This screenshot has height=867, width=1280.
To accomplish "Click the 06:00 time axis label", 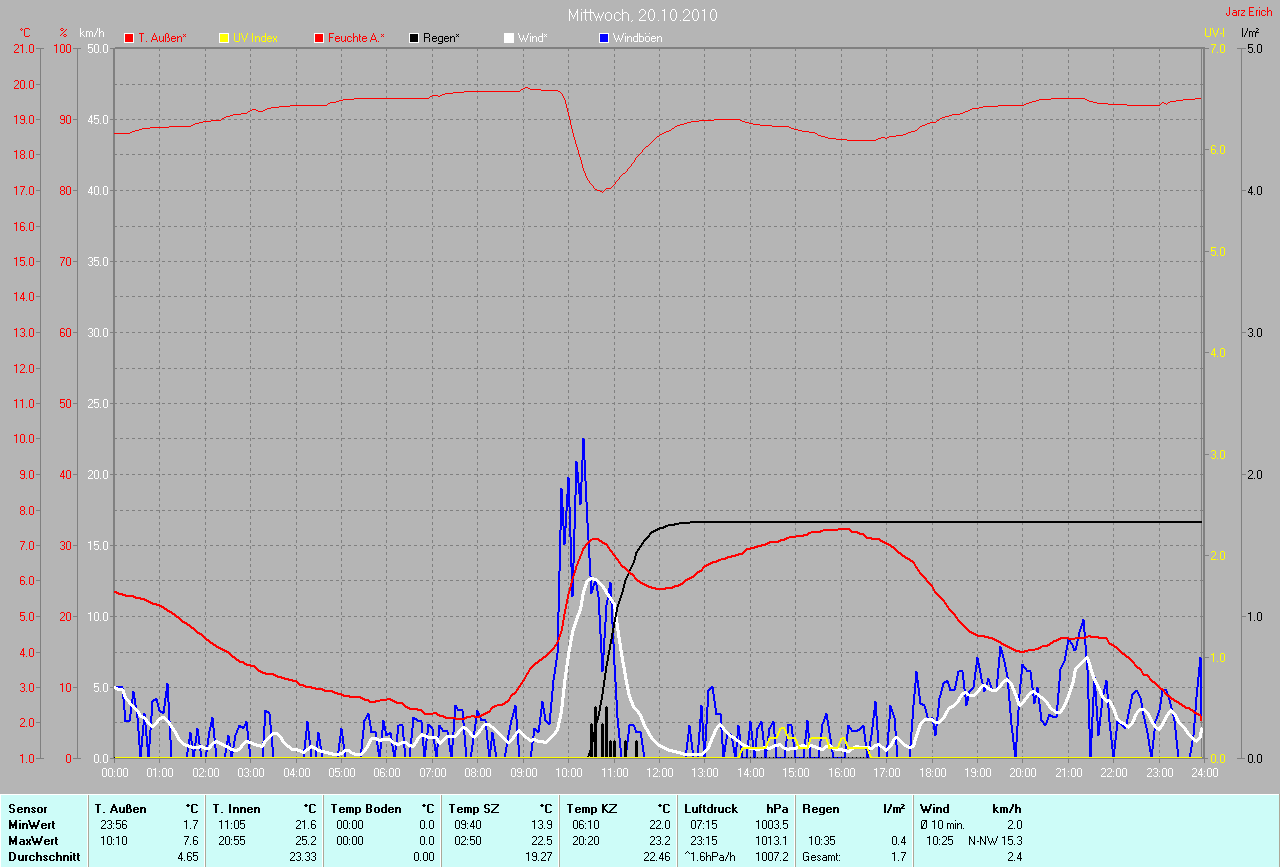I will click(386, 773).
